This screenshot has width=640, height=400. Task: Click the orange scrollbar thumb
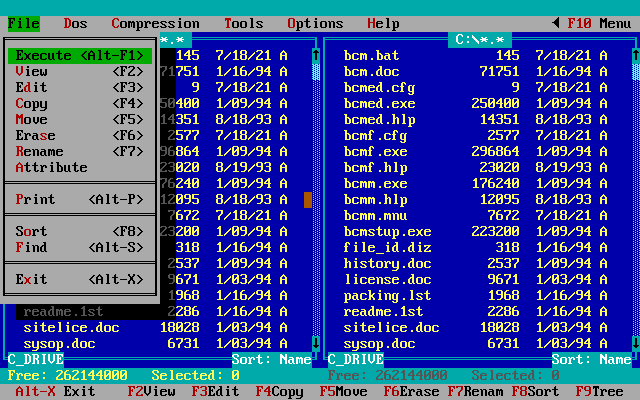(308, 200)
